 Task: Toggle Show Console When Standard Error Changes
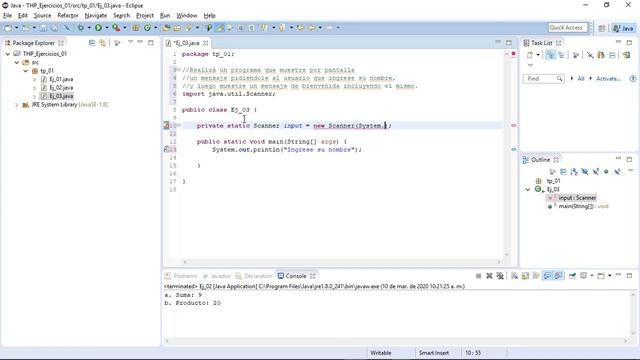pyautogui.click(x=558, y=276)
